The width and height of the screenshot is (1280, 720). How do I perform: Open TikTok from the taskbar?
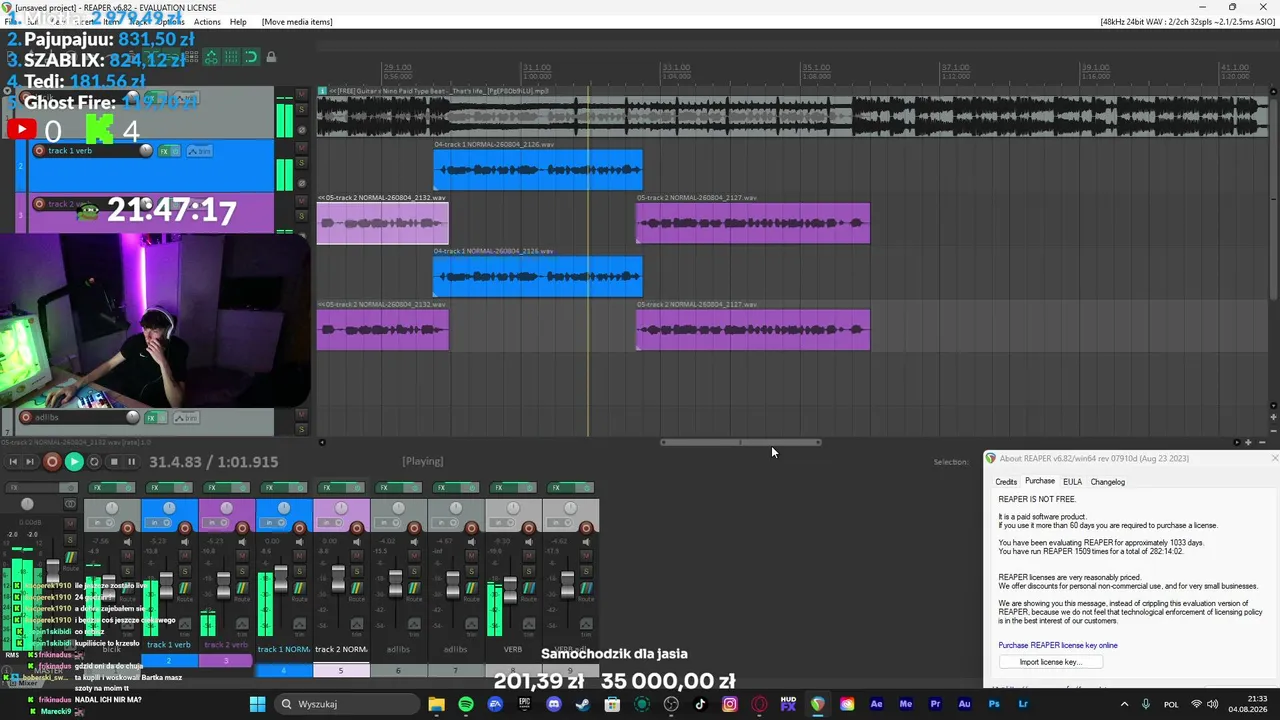tap(700, 704)
